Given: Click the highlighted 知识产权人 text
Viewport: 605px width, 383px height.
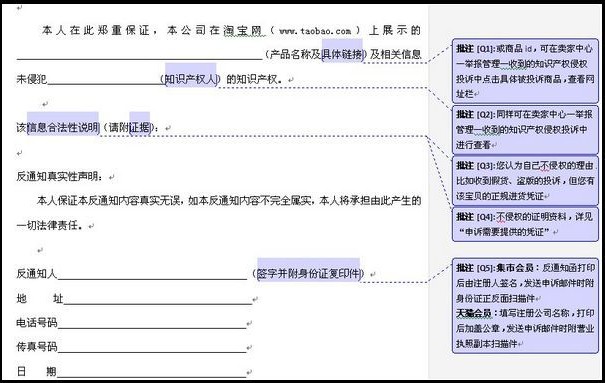Looking at the screenshot, I should point(191,79).
